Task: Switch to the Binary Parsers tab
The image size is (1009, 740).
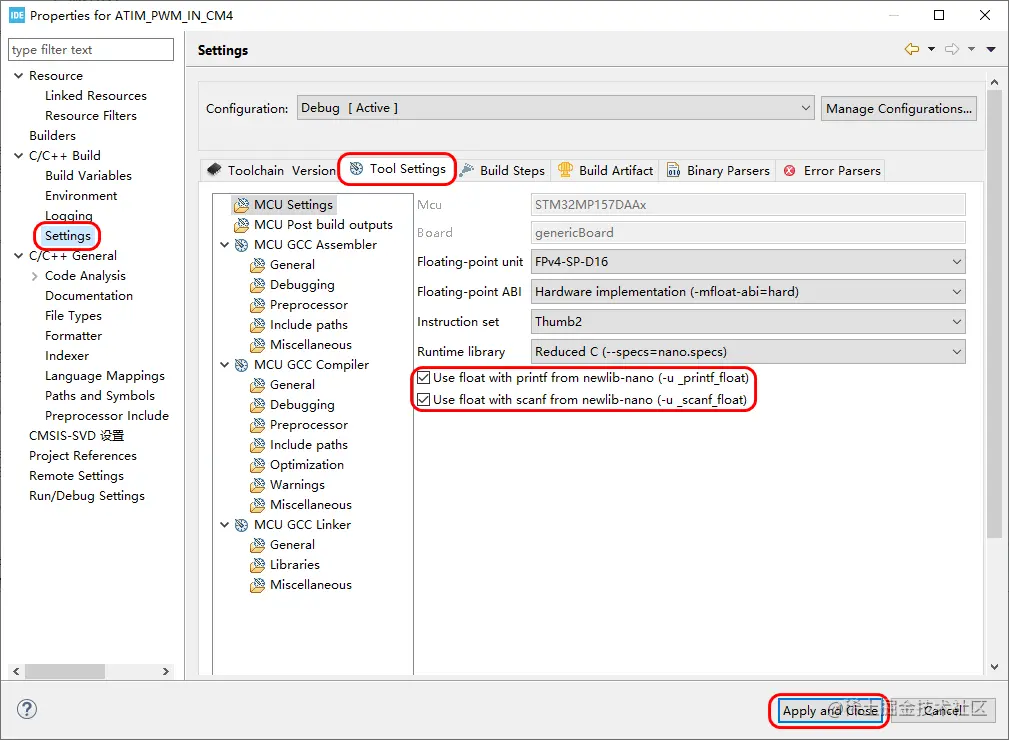Action: point(718,171)
